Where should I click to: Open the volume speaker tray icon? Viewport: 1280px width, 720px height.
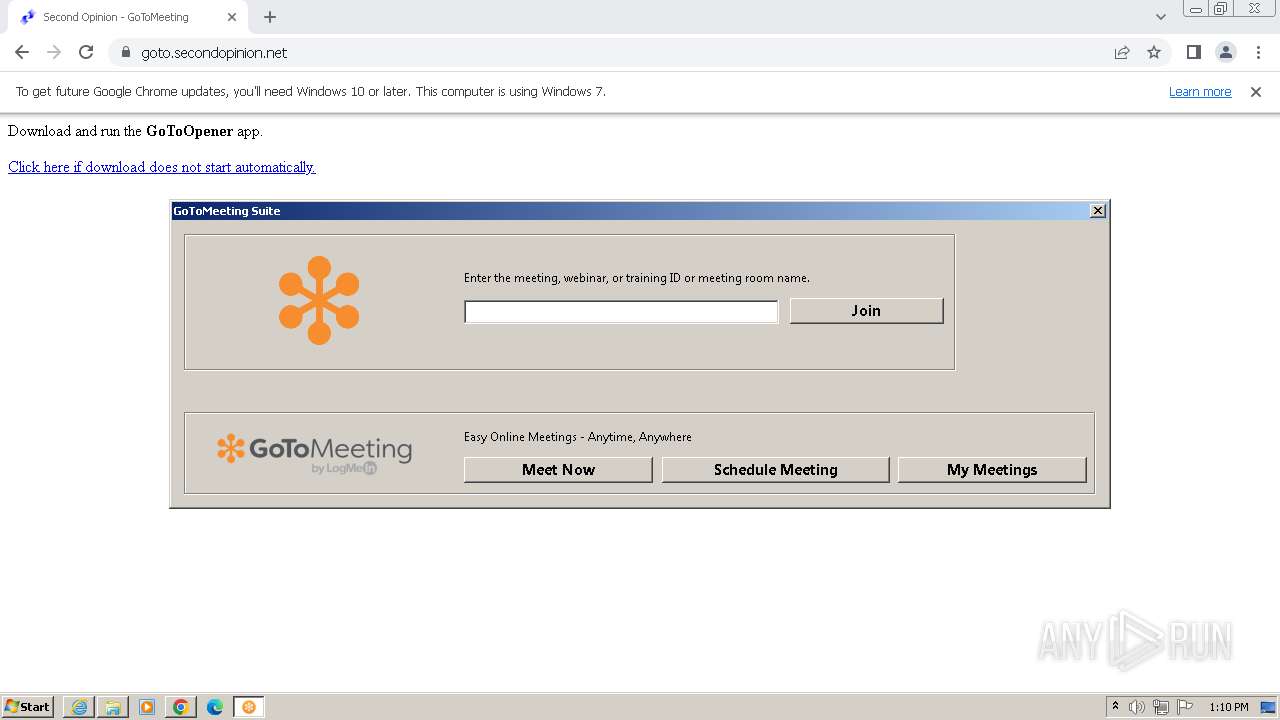click(1137, 707)
